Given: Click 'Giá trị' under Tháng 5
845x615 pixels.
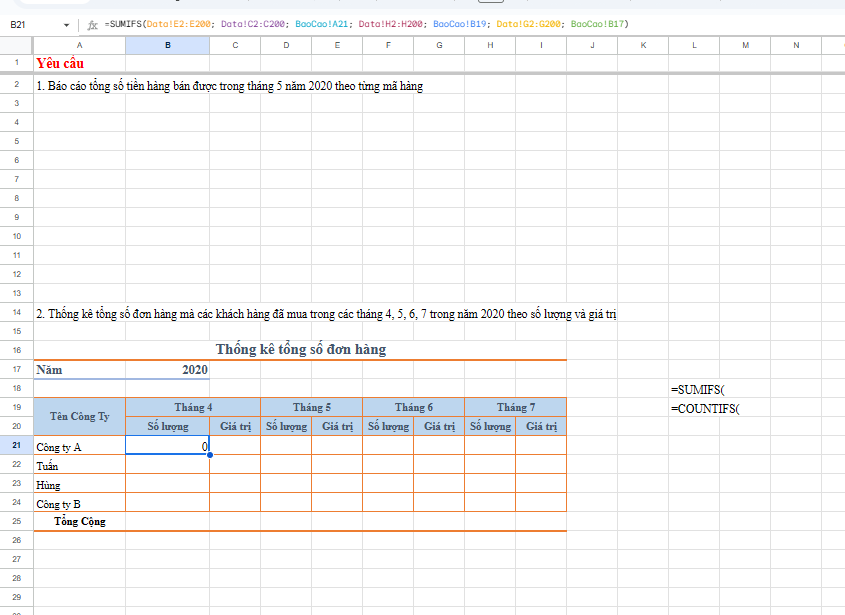Looking at the screenshot, I should click(337, 426).
